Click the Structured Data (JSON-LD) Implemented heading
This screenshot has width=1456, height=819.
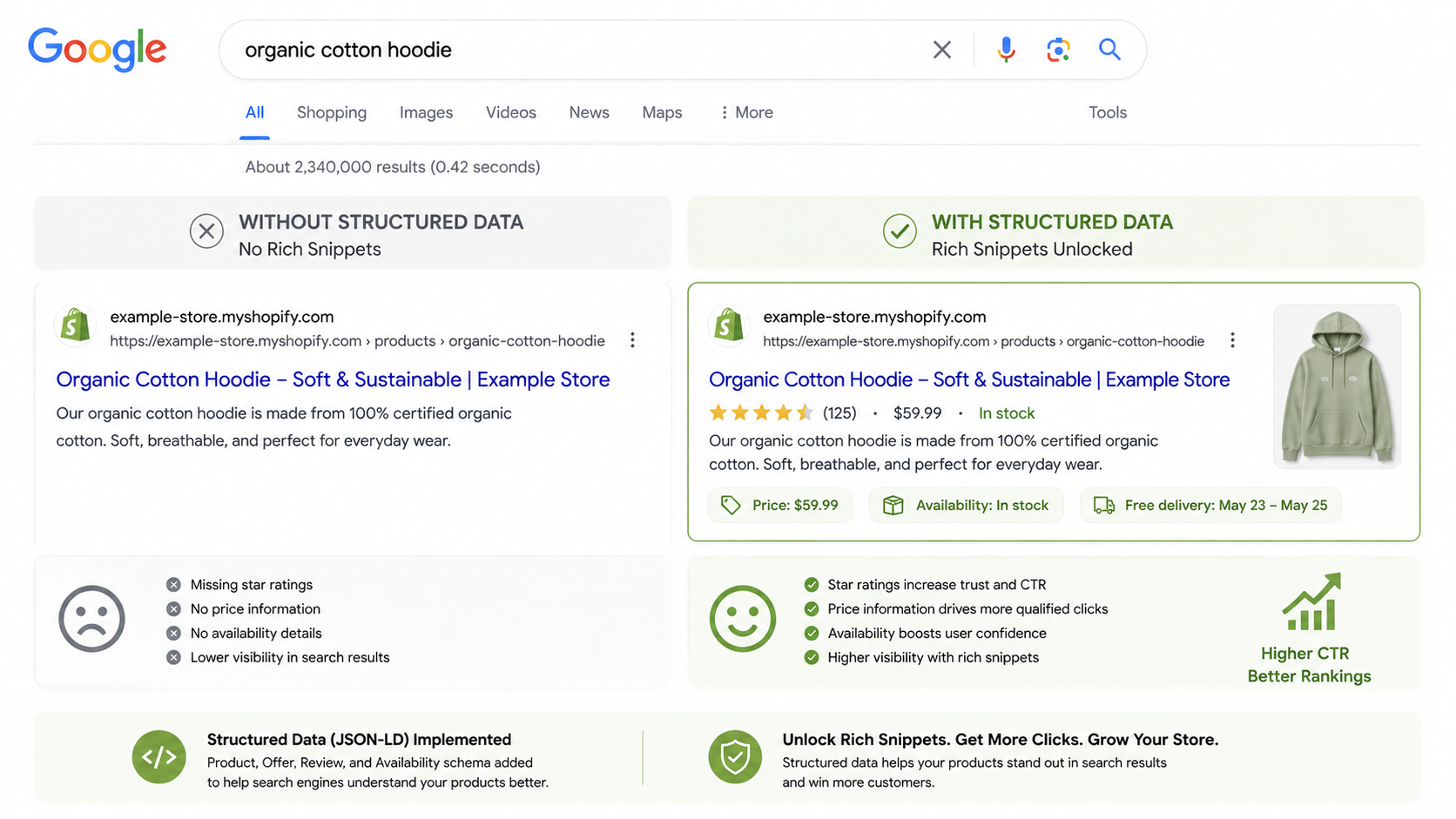pyautogui.click(x=359, y=740)
